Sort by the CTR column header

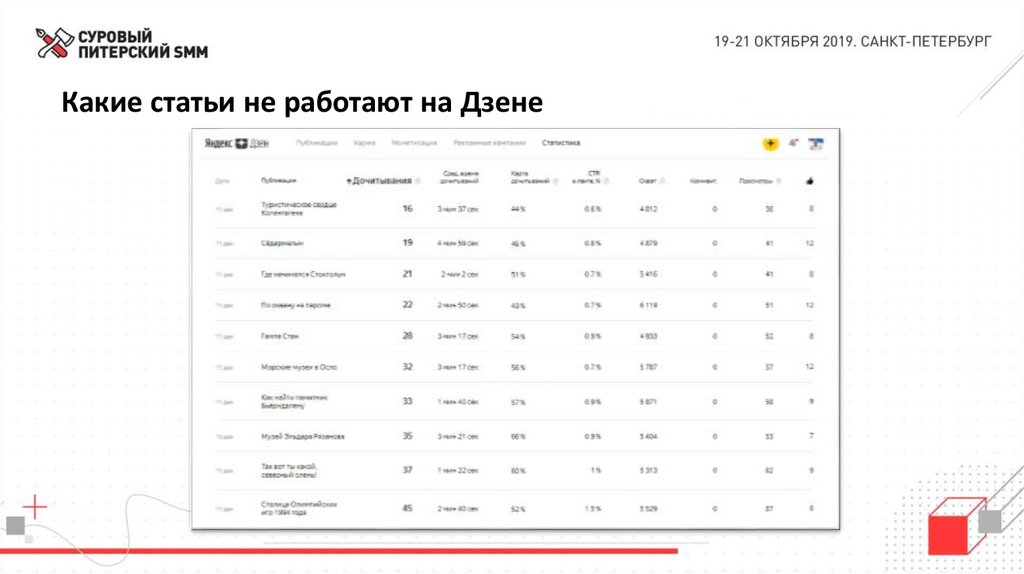tap(588, 177)
